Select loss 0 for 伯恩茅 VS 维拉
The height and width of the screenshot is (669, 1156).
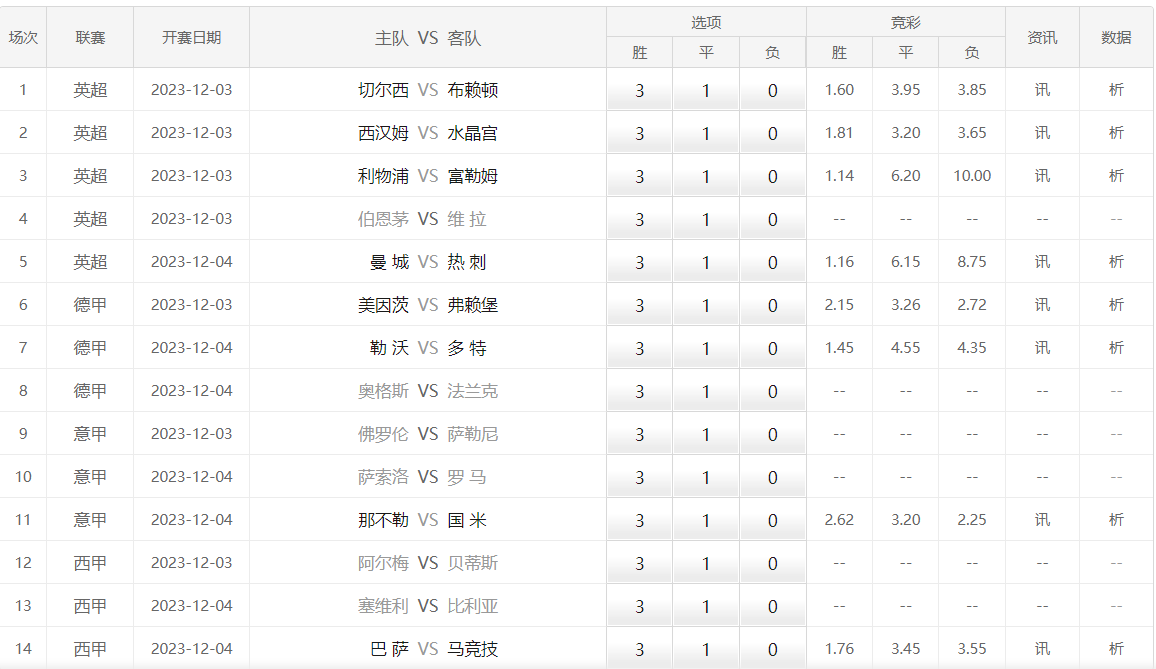772,219
